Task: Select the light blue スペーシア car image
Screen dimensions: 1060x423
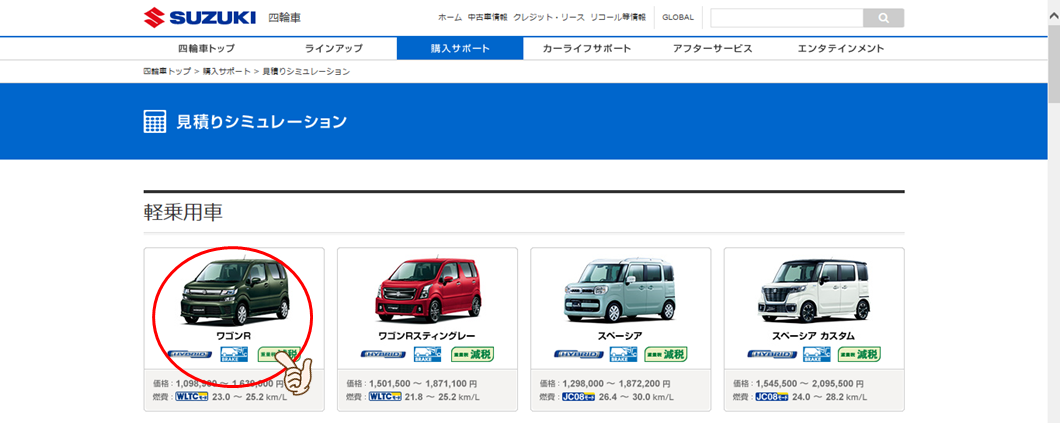Action: [x=620, y=289]
